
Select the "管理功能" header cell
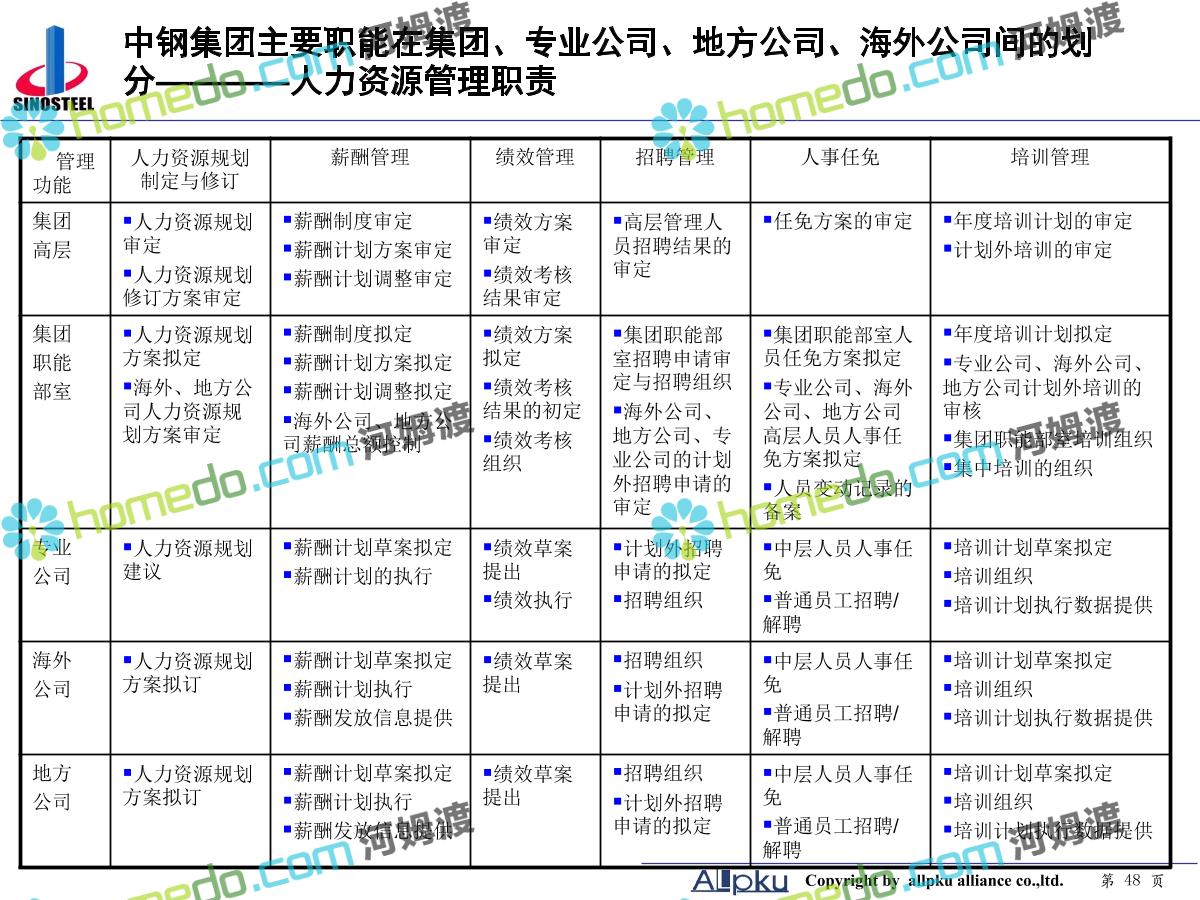coord(65,172)
